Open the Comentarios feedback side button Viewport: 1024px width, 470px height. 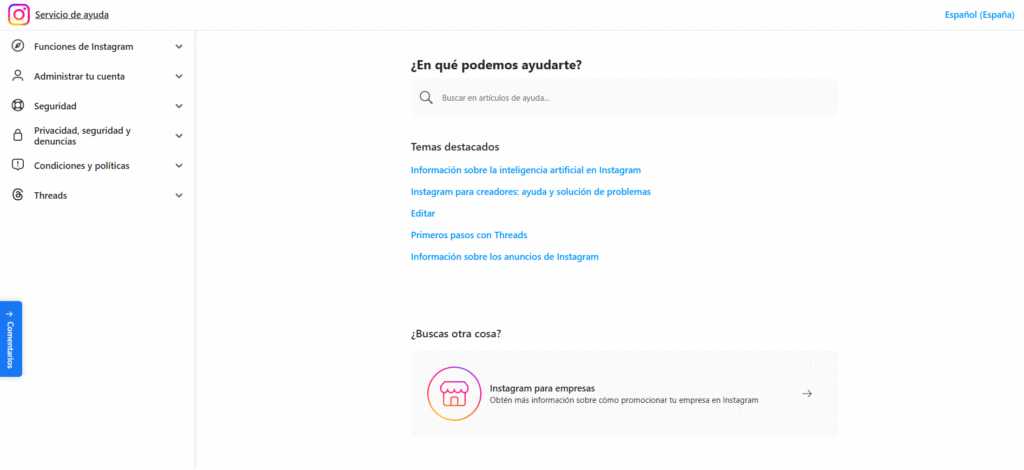(10, 338)
